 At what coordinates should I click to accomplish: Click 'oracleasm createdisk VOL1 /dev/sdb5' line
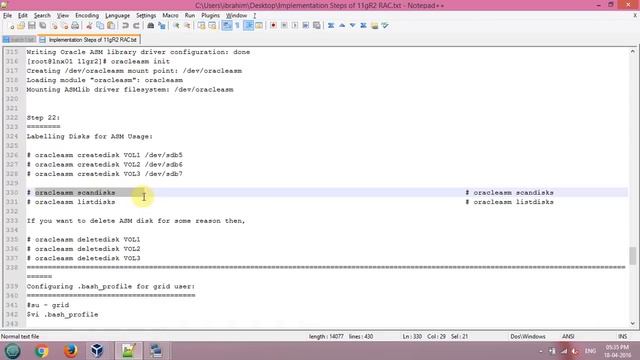tap(104, 155)
